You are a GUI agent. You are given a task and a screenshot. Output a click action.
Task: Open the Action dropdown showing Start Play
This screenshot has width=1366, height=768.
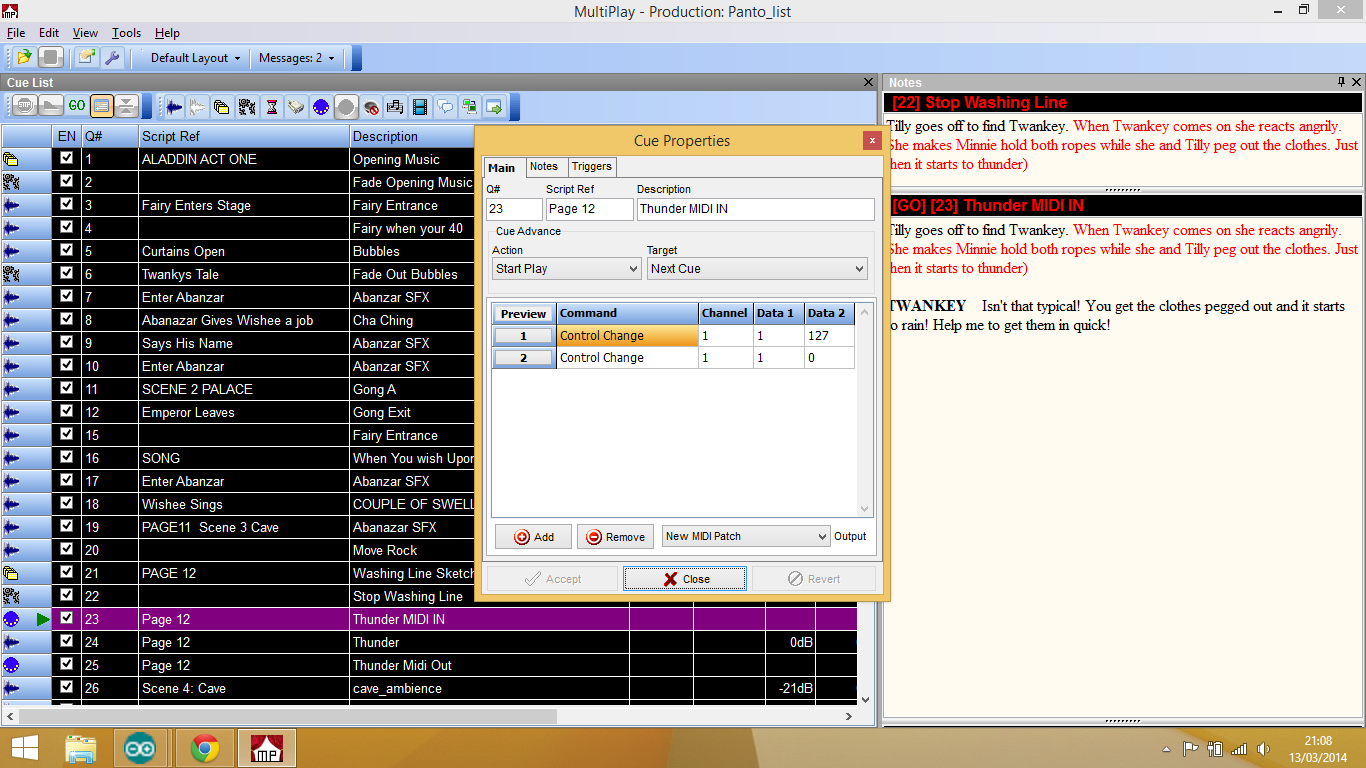point(566,269)
